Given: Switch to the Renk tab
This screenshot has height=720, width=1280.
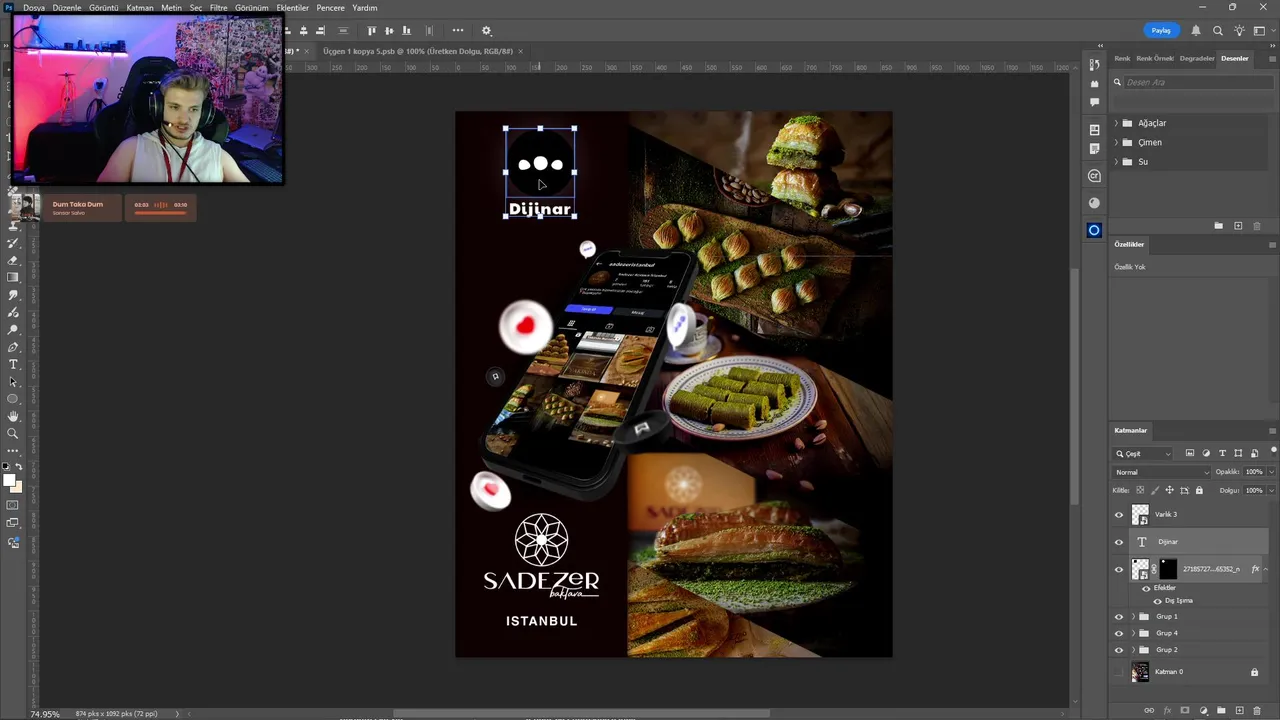Looking at the screenshot, I should (1122, 58).
